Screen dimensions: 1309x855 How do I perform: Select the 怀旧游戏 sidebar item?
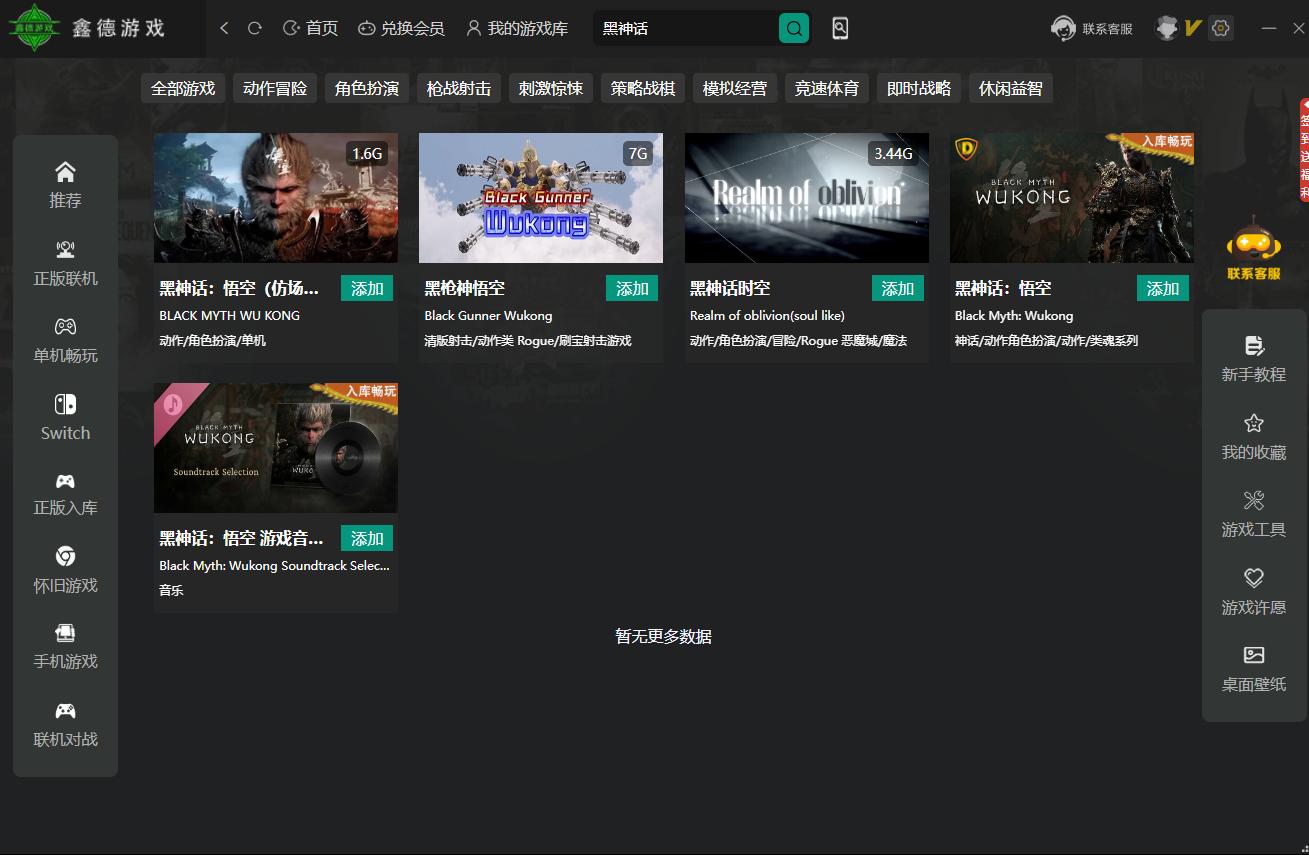click(65, 570)
